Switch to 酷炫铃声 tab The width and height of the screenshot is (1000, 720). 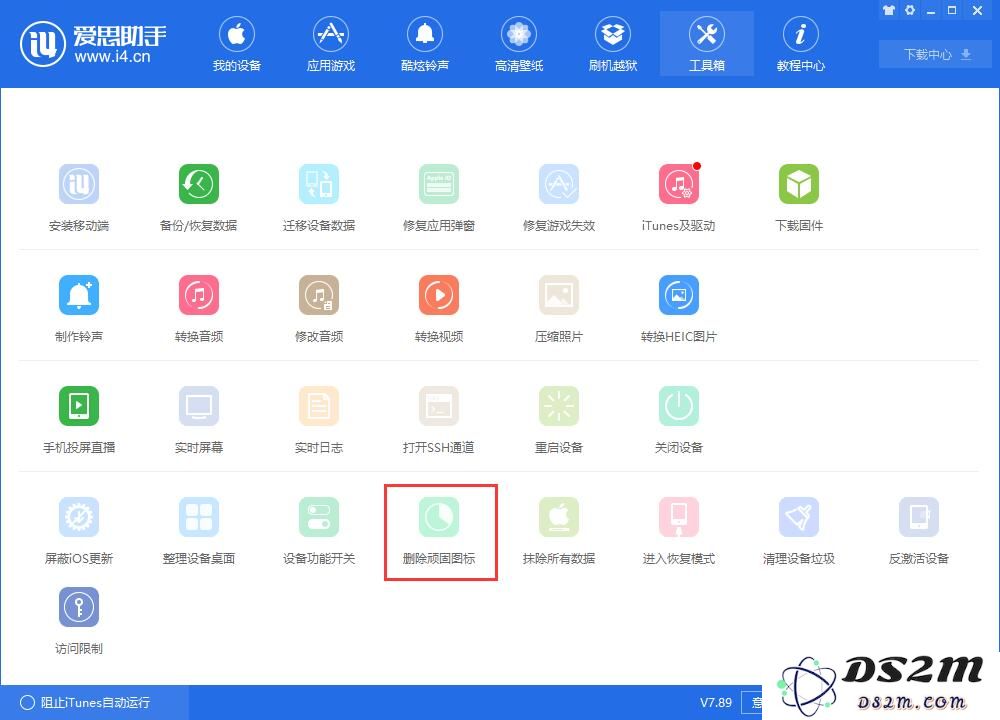point(425,43)
